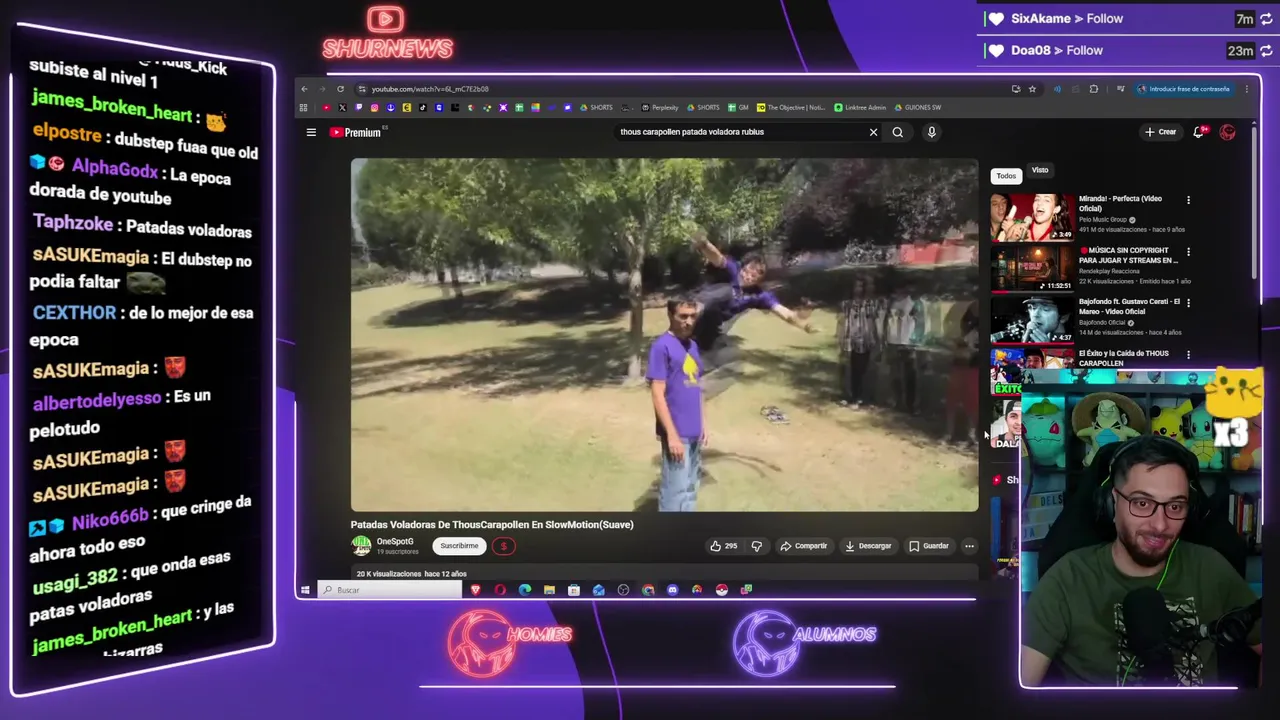Open the YouTube account avatar menu
The height and width of the screenshot is (720, 1280).
tap(1228, 132)
